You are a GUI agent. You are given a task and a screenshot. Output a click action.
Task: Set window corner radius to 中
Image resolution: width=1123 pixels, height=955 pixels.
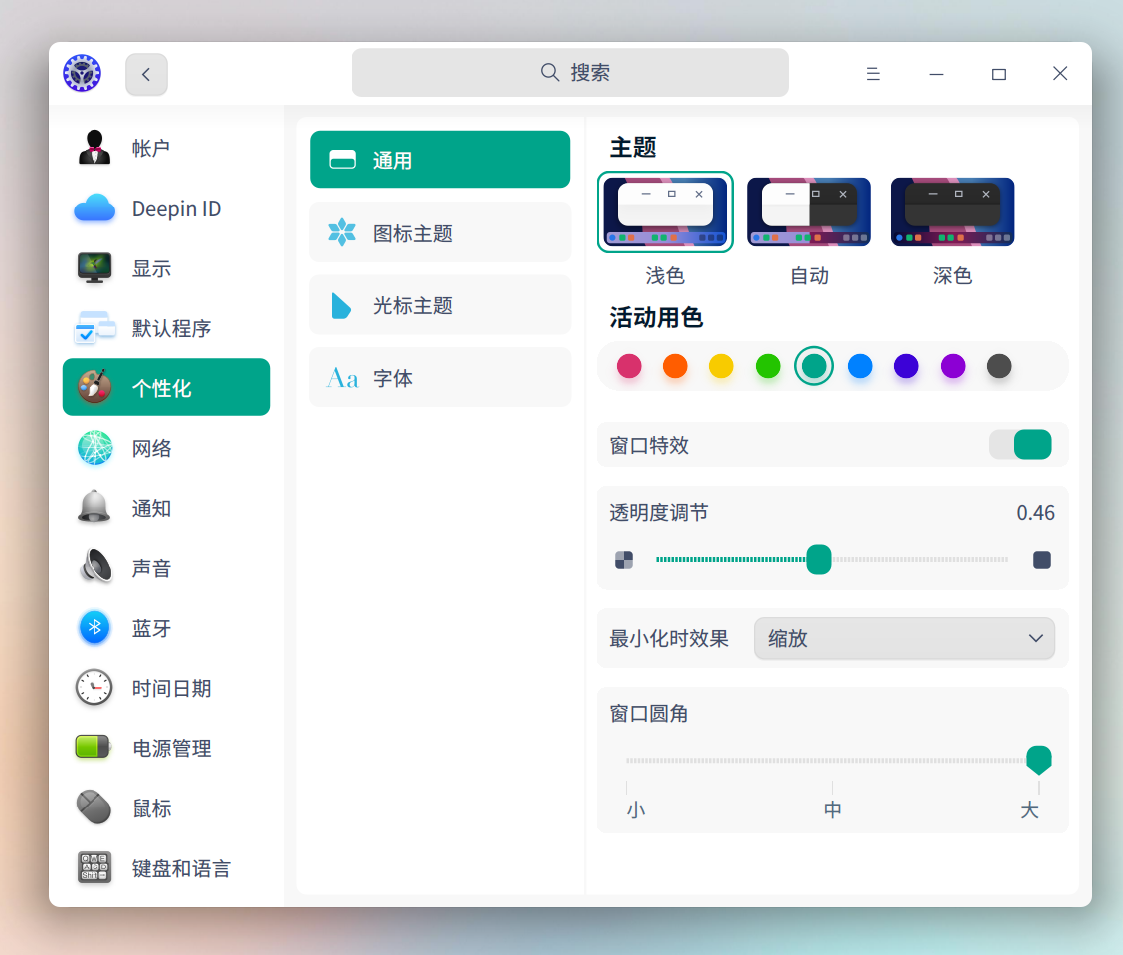pyautogui.click(x=832, y=810)
